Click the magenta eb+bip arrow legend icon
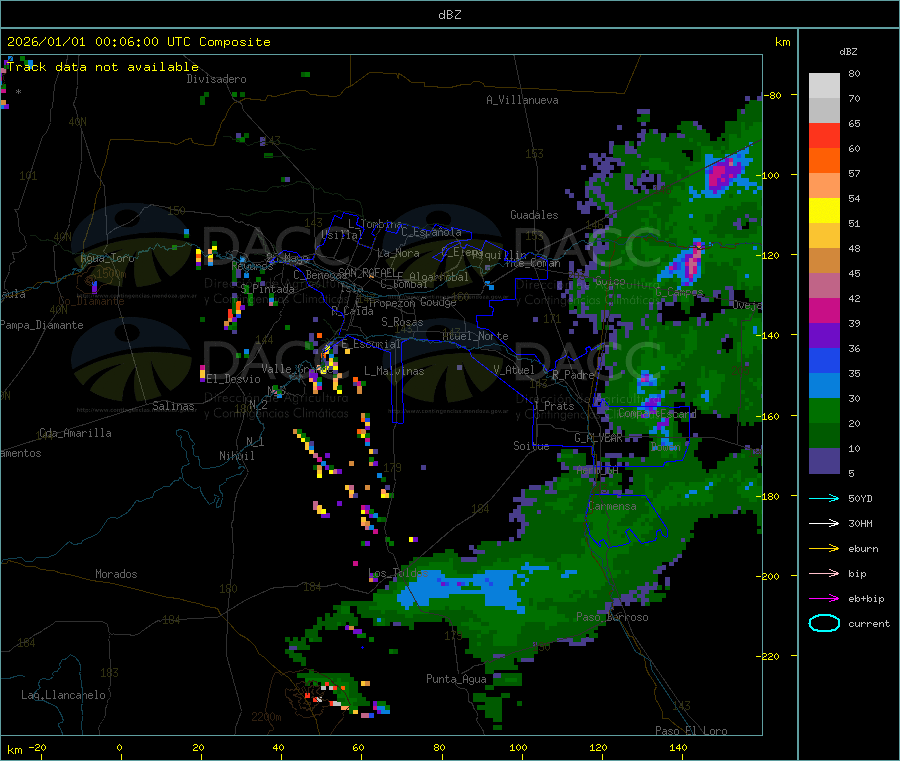The image size is (900, 761). pos(824,599)
